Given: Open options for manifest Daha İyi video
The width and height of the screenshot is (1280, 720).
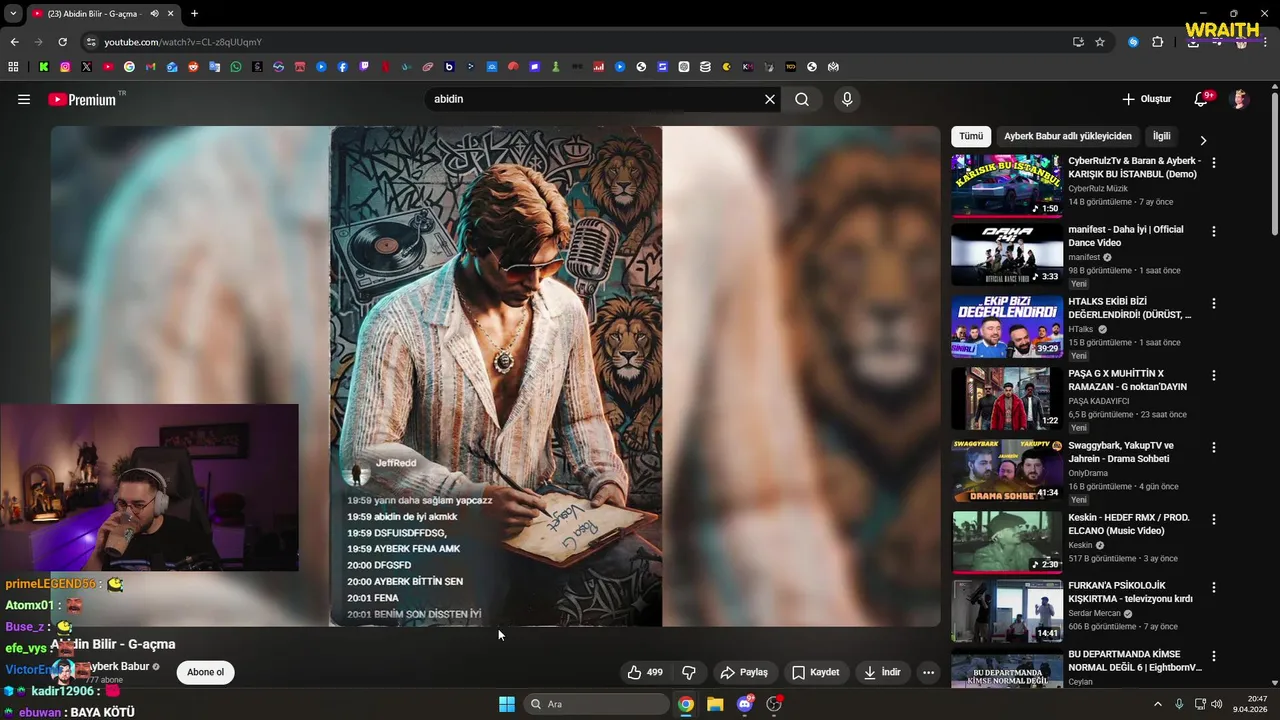Looking at the screenshot, I should [1214, 231].
